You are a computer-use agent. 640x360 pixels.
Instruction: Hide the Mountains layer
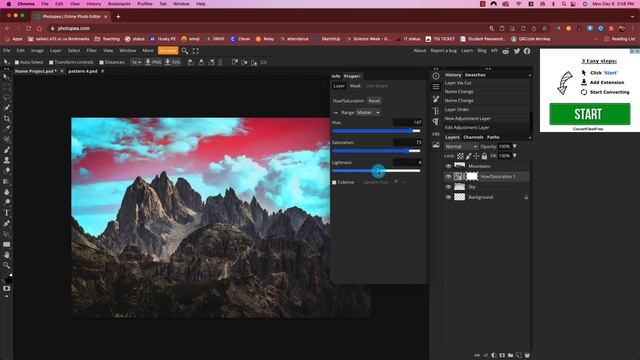448,166
